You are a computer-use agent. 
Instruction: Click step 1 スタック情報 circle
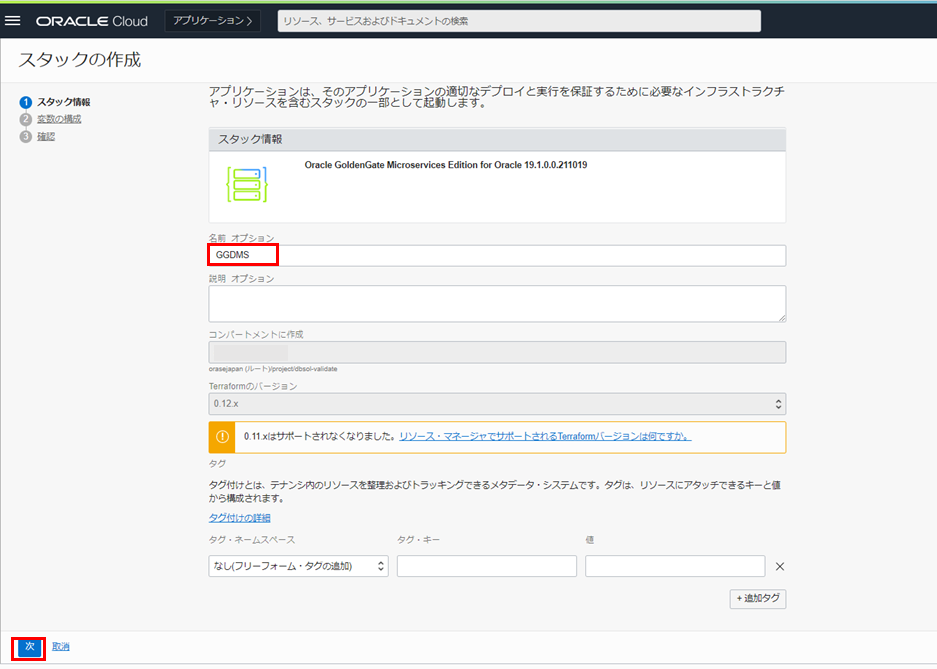click(26, 102)
